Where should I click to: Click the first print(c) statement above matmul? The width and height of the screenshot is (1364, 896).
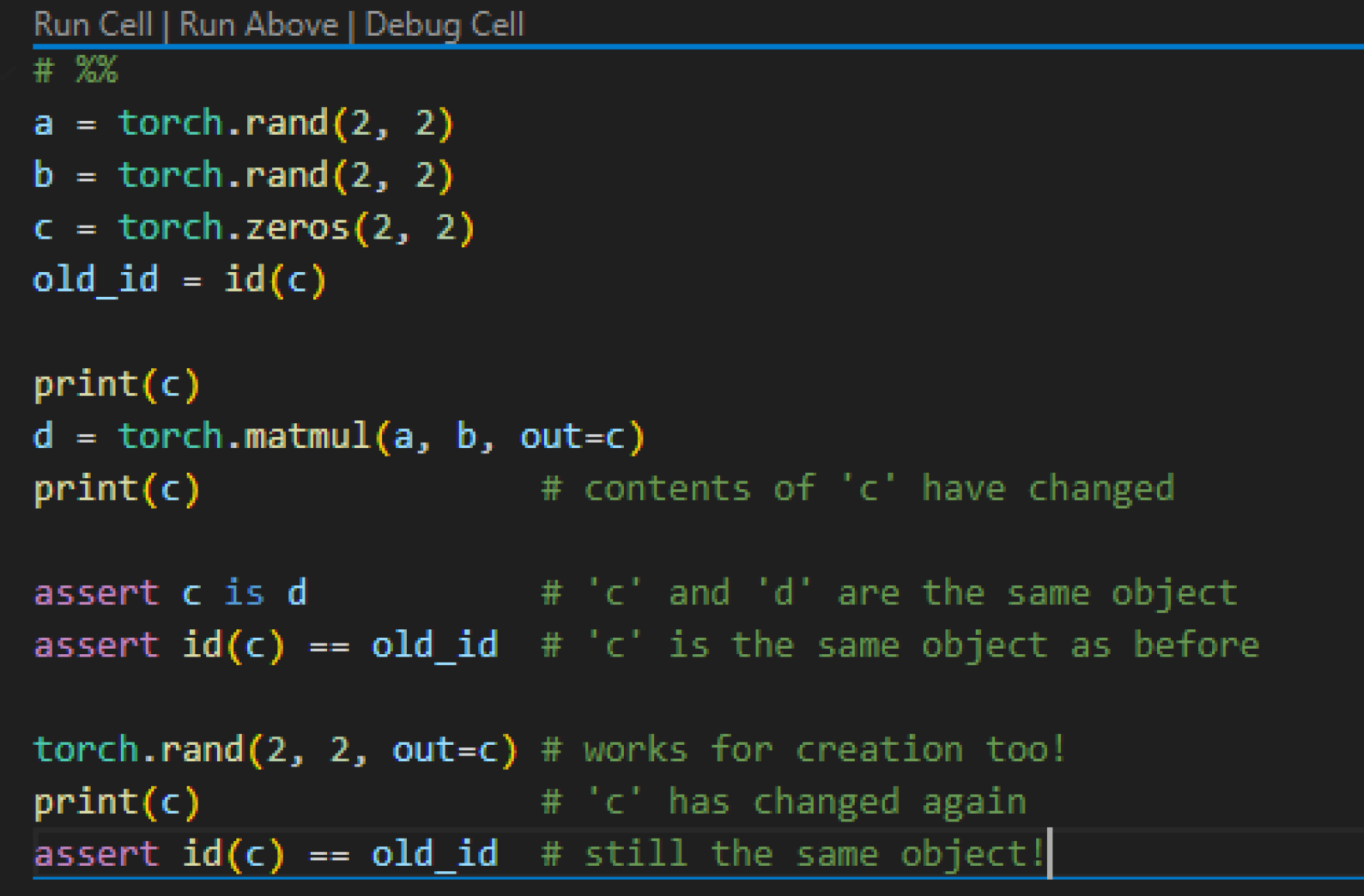coord(116,385)
